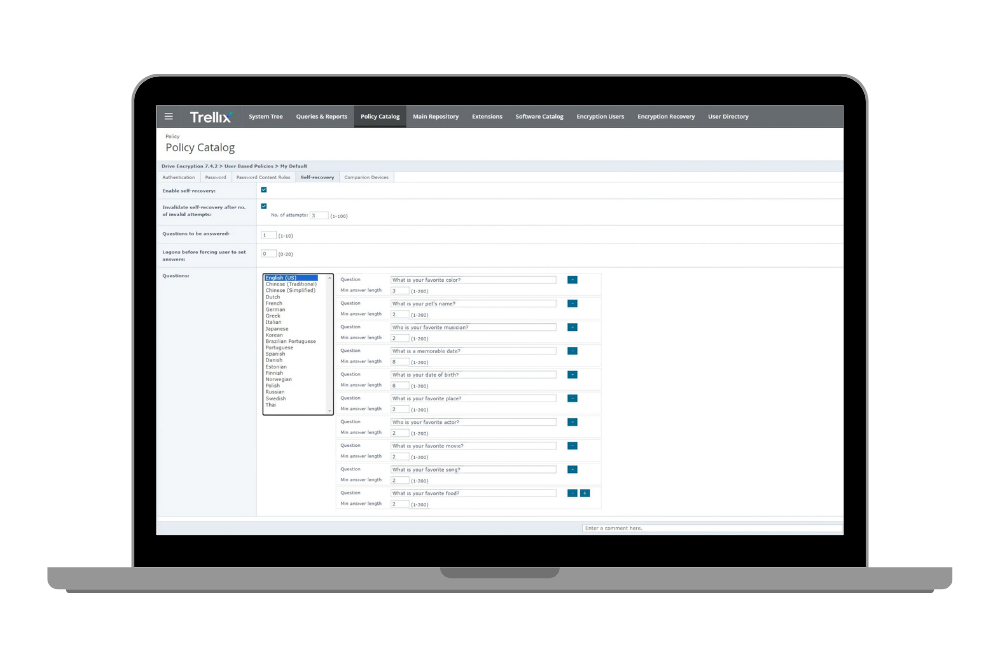Select the Self-recovery tab
Viewport: 1000px width, 667px height.
[317, 177]
